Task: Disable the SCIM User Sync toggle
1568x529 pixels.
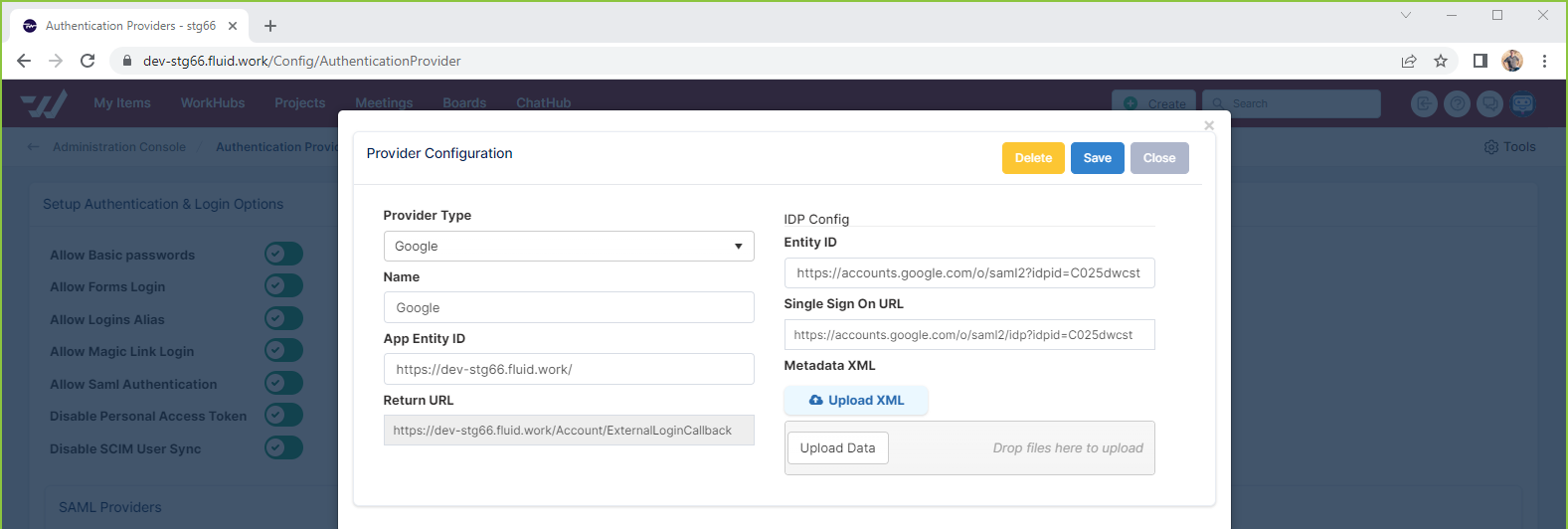Action: point(283,448)
